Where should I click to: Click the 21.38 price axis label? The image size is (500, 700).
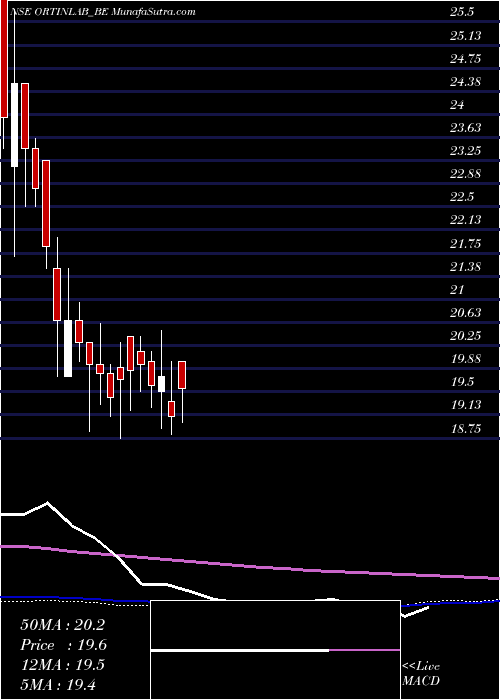click(466, 267)
